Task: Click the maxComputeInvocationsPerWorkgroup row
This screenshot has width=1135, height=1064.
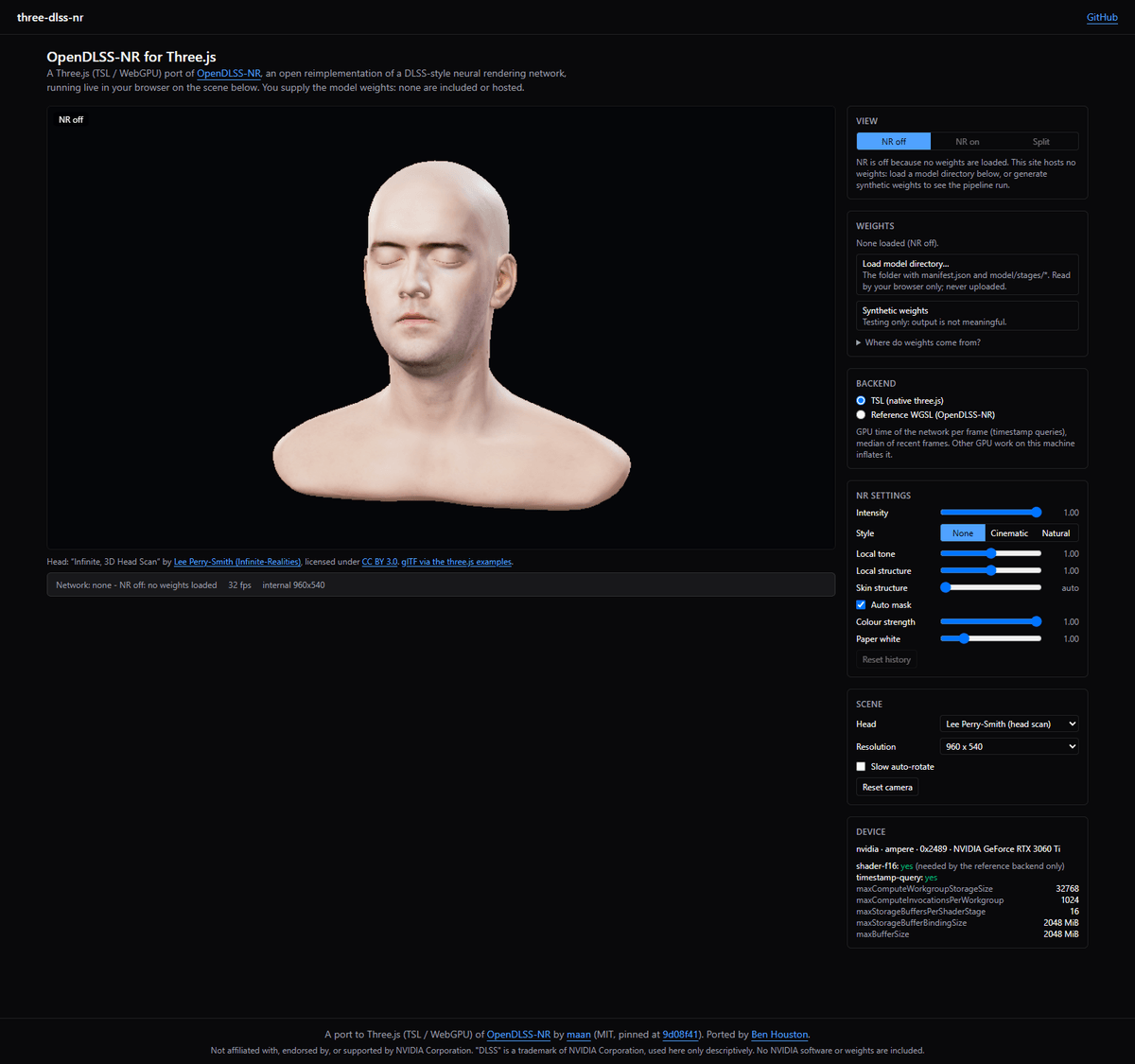Action: (x=967, y=900)
